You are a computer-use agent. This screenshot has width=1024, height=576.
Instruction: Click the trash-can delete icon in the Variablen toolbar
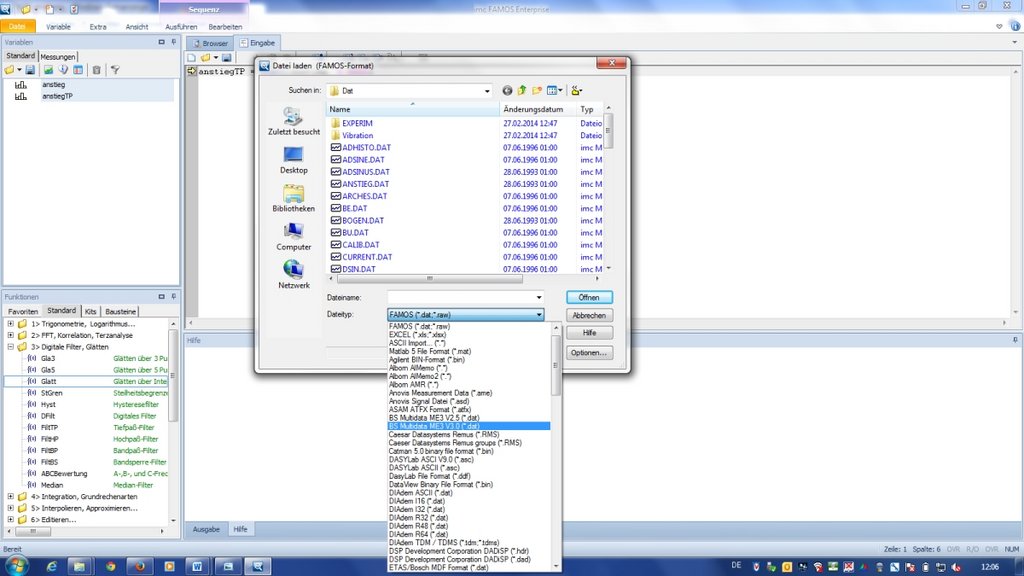[x=97, y=70]
